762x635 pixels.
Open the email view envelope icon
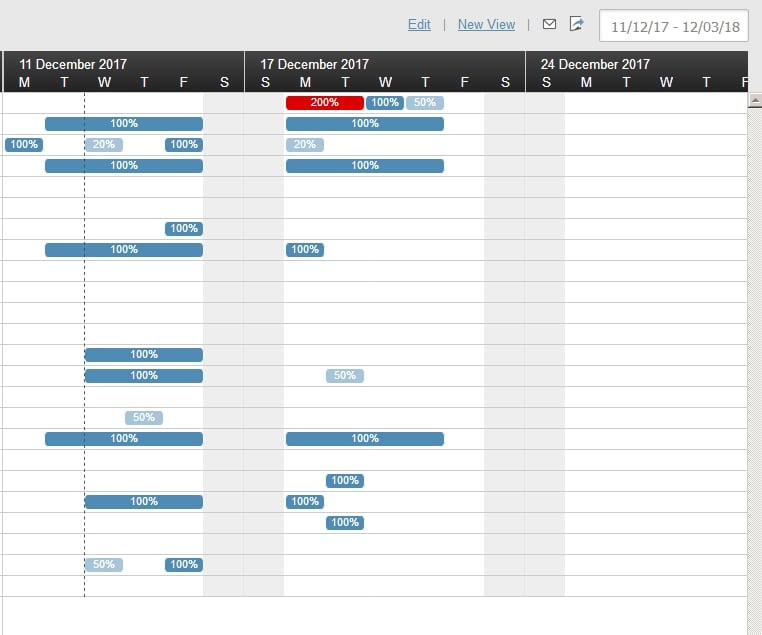pos(549,24)
